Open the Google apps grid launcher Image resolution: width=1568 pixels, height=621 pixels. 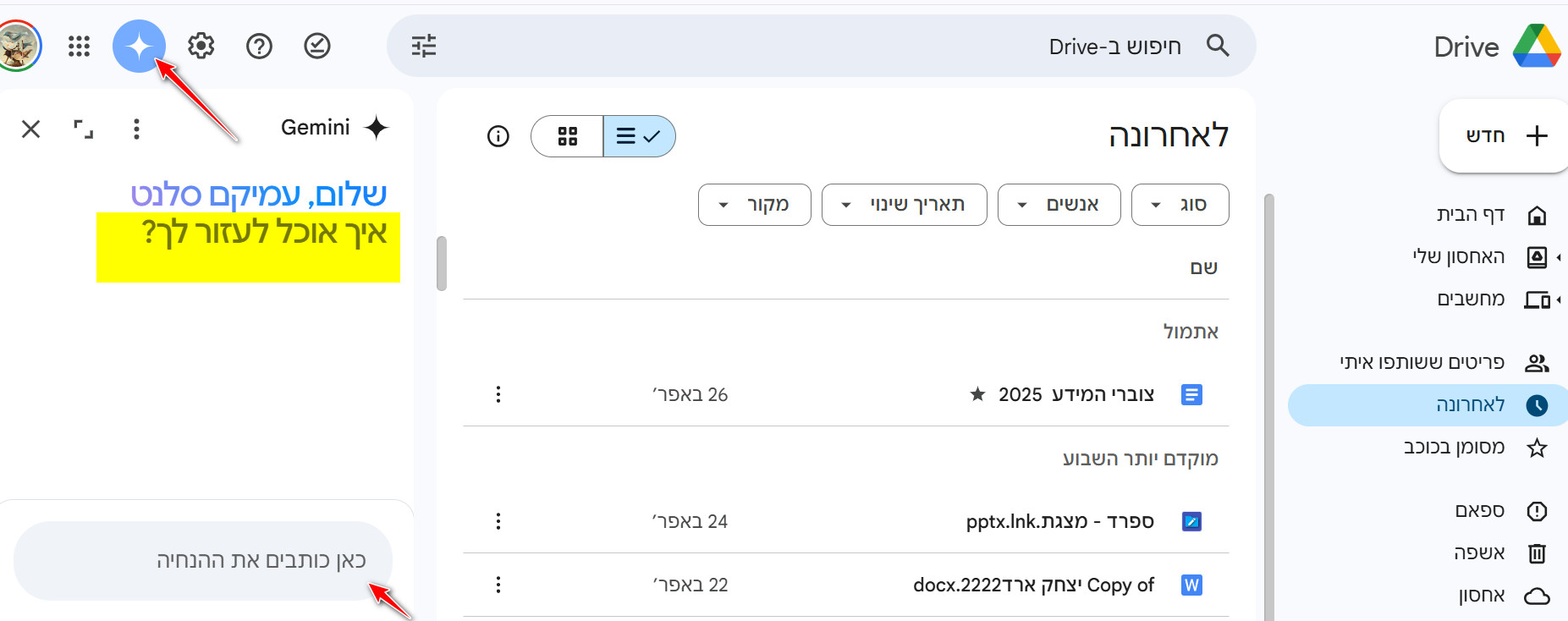click(x=79, y=46)
